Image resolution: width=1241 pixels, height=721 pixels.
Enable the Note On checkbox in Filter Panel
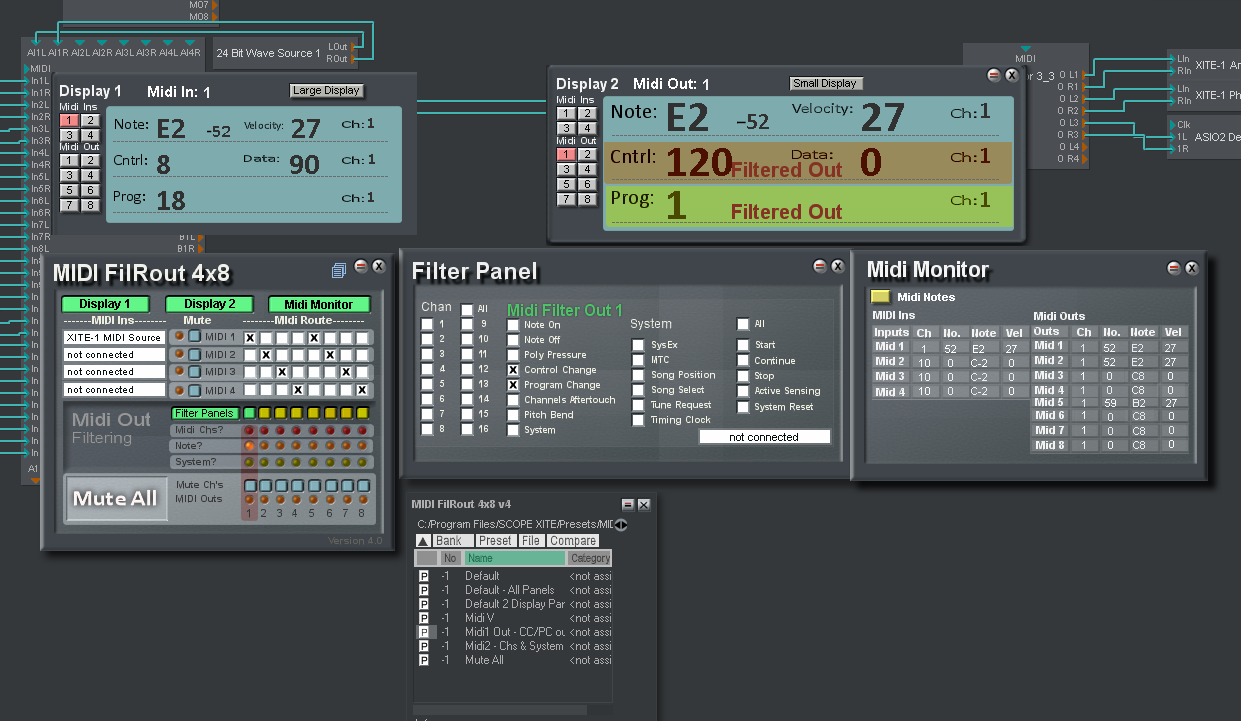pyautogui.click(x=515, y=325)
